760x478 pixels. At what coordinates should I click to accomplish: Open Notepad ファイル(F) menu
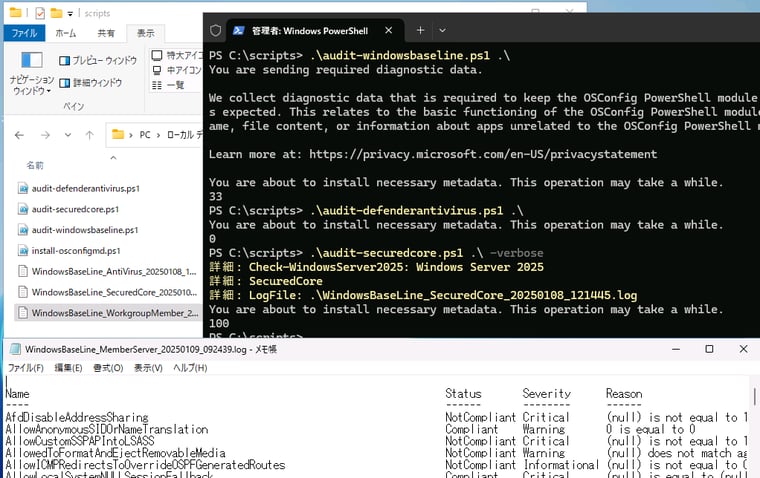coord(26,368)
